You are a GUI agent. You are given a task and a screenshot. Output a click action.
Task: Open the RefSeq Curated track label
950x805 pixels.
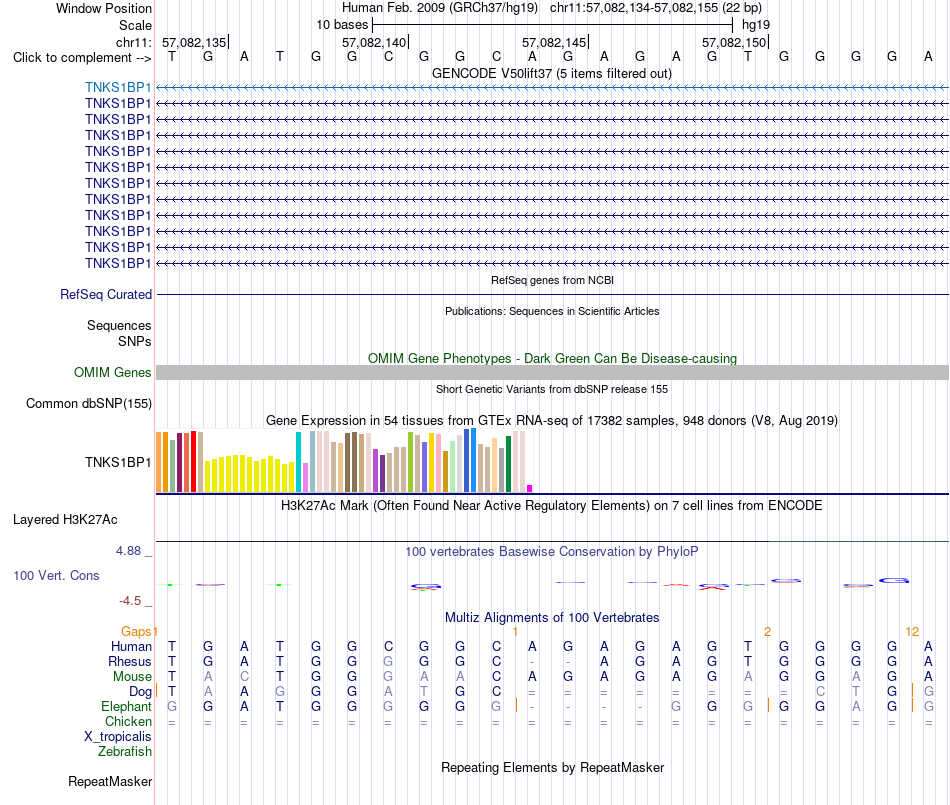[105, 294]
